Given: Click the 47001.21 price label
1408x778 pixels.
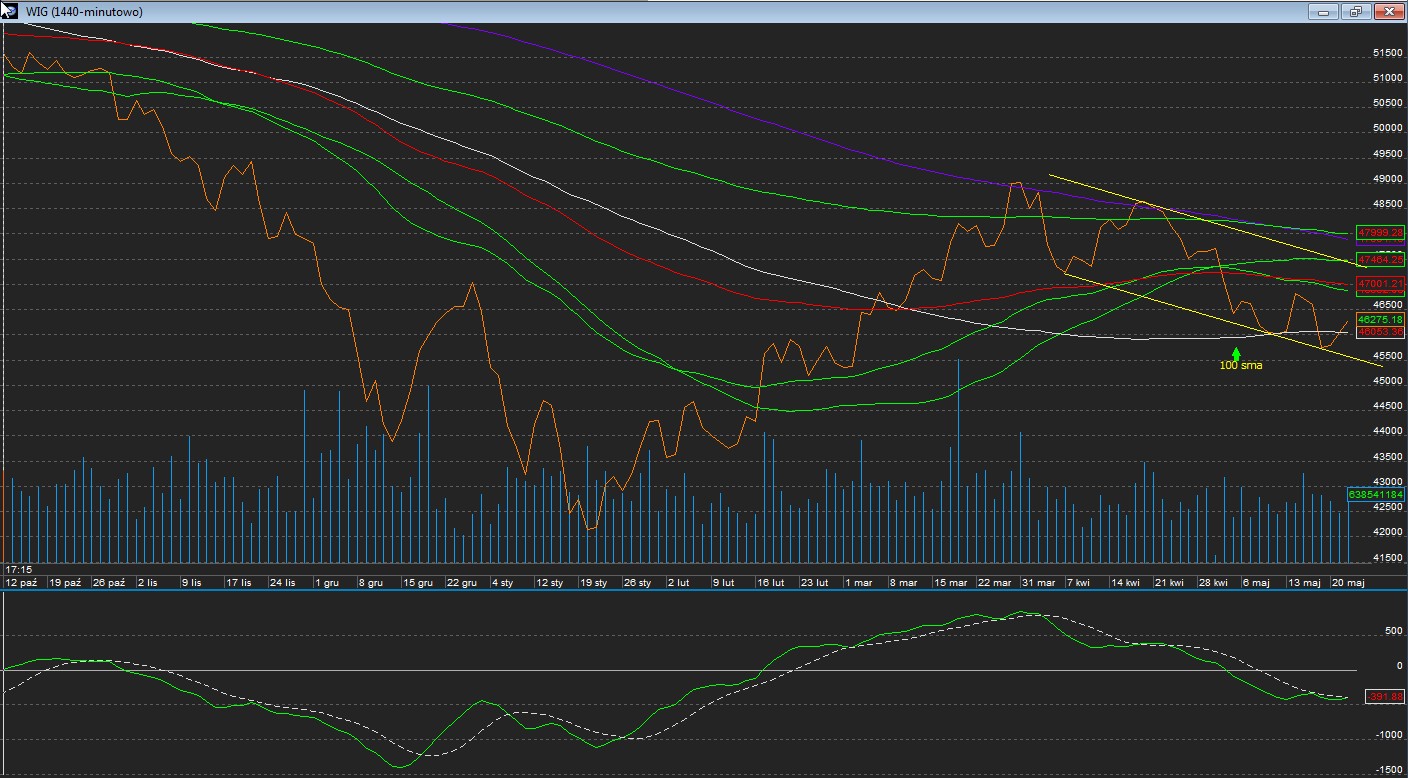Looking at the screenshot, I should coord(1380,284).
